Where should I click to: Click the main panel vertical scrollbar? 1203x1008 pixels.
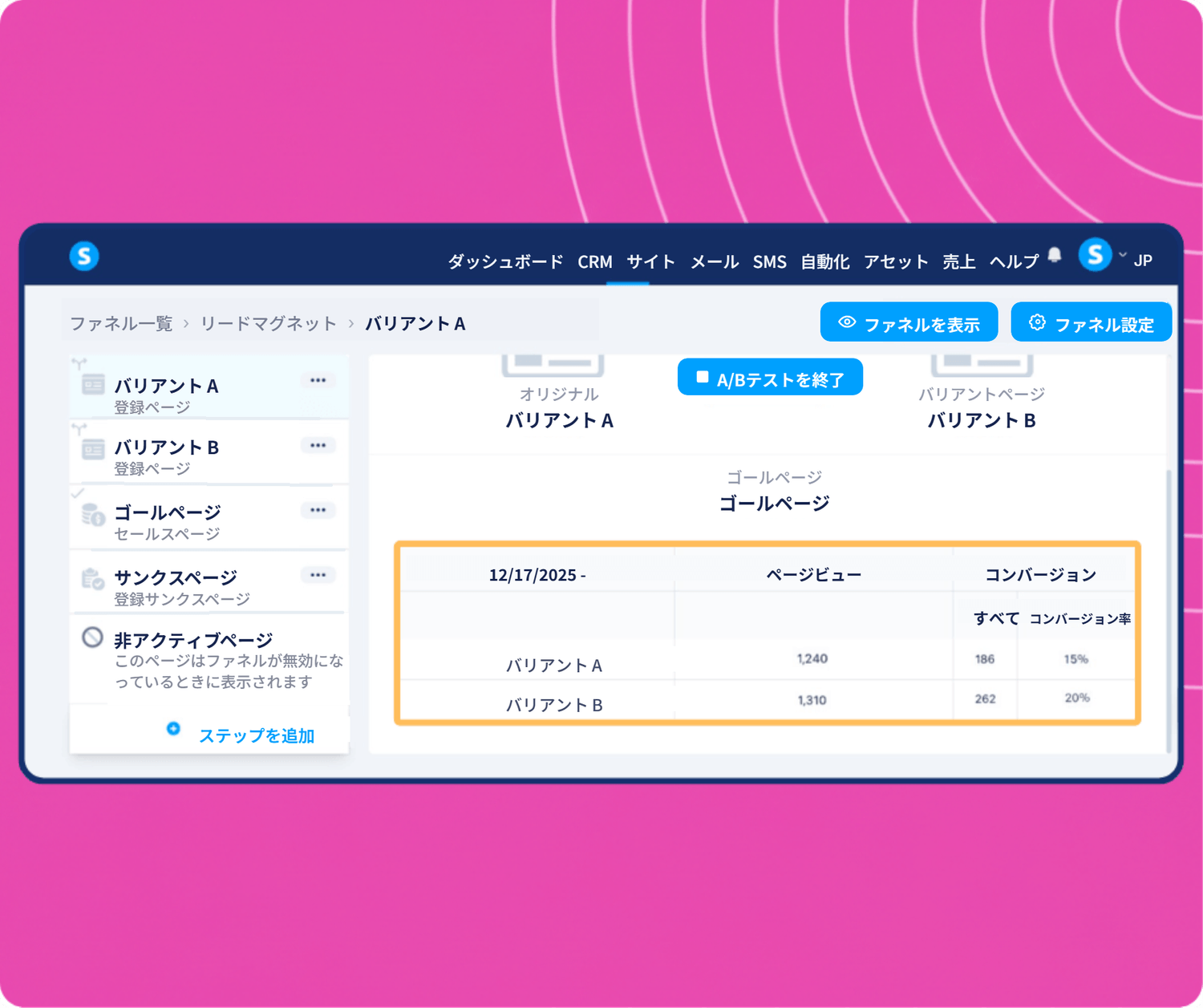(1169, 611)
